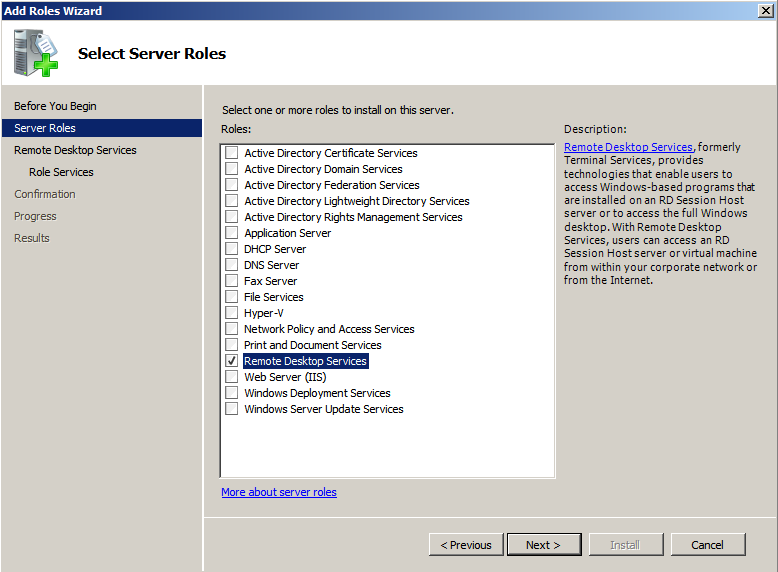Select Application Server role label
Viewport: 778px width, 572px height.
287,233
